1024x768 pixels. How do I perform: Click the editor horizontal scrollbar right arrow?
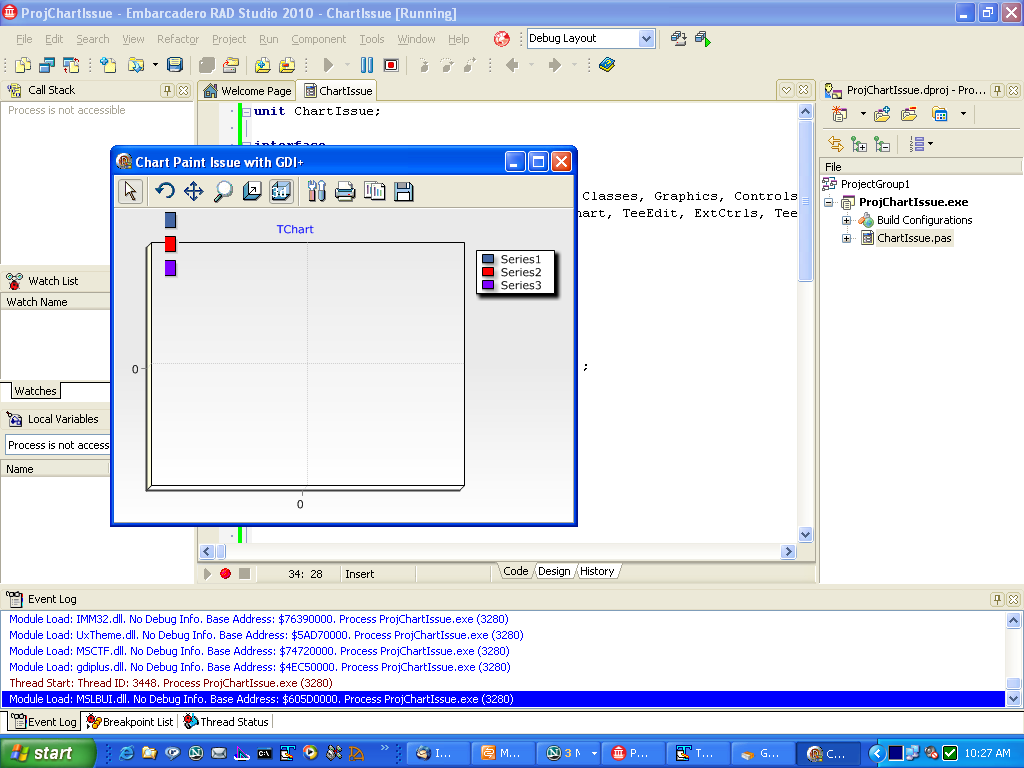point(788,552)
